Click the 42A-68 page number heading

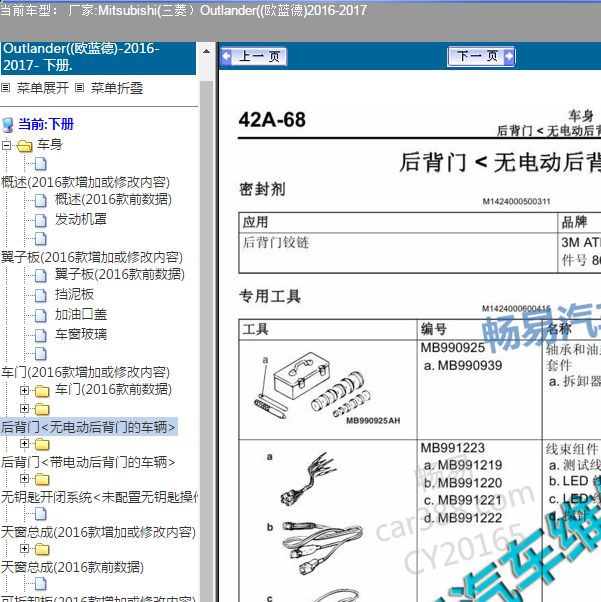[272, 120]
